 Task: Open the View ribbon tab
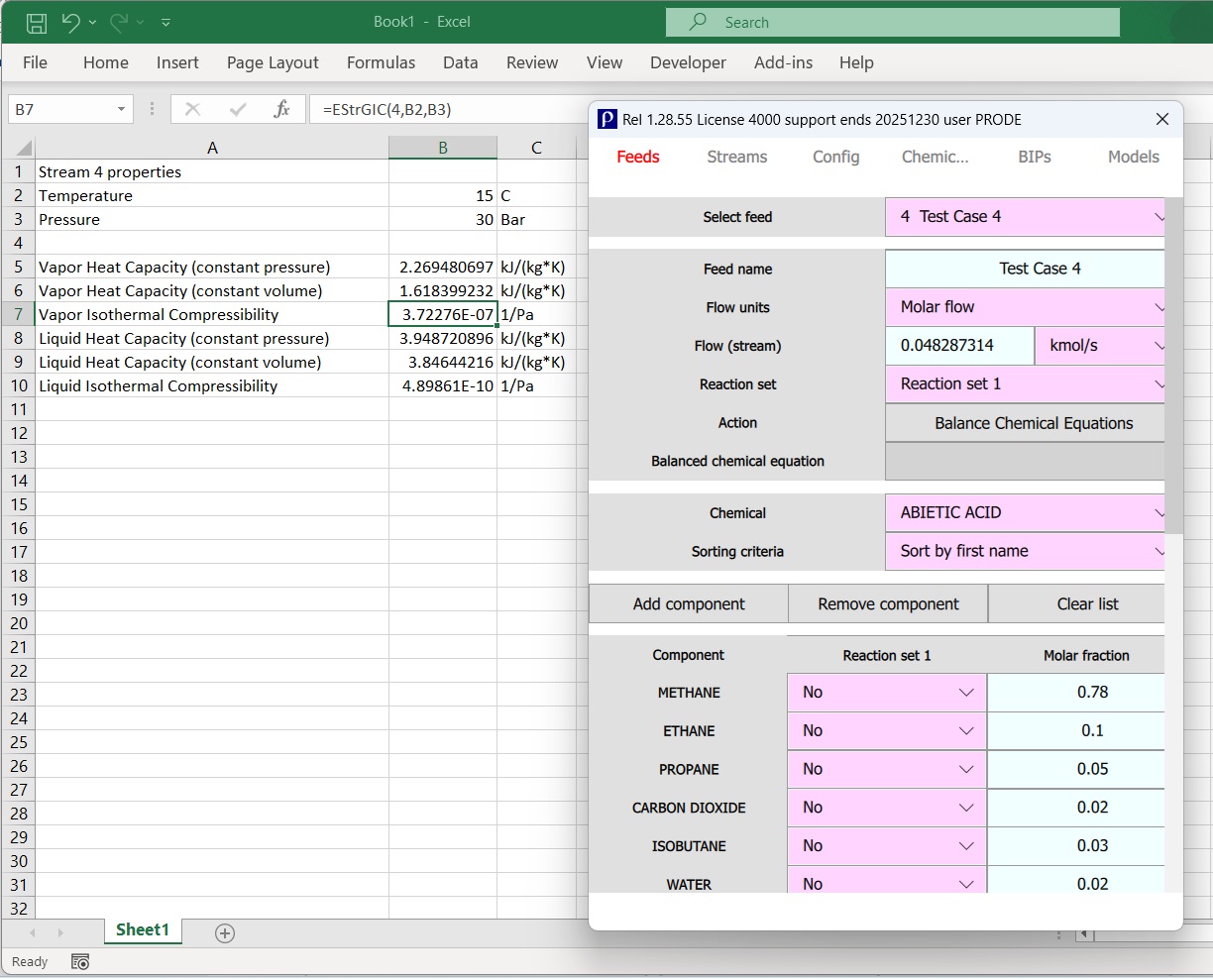[605, 62]
